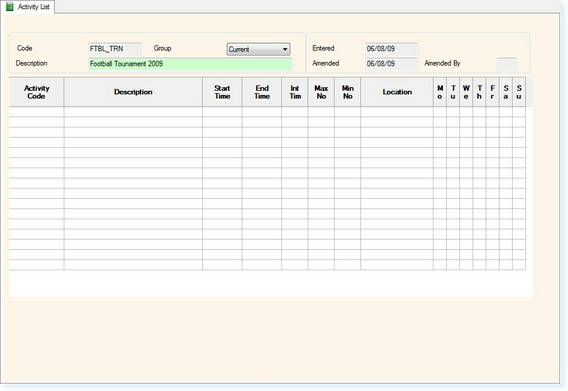Click the Entered label

click(x=323, y=48)
